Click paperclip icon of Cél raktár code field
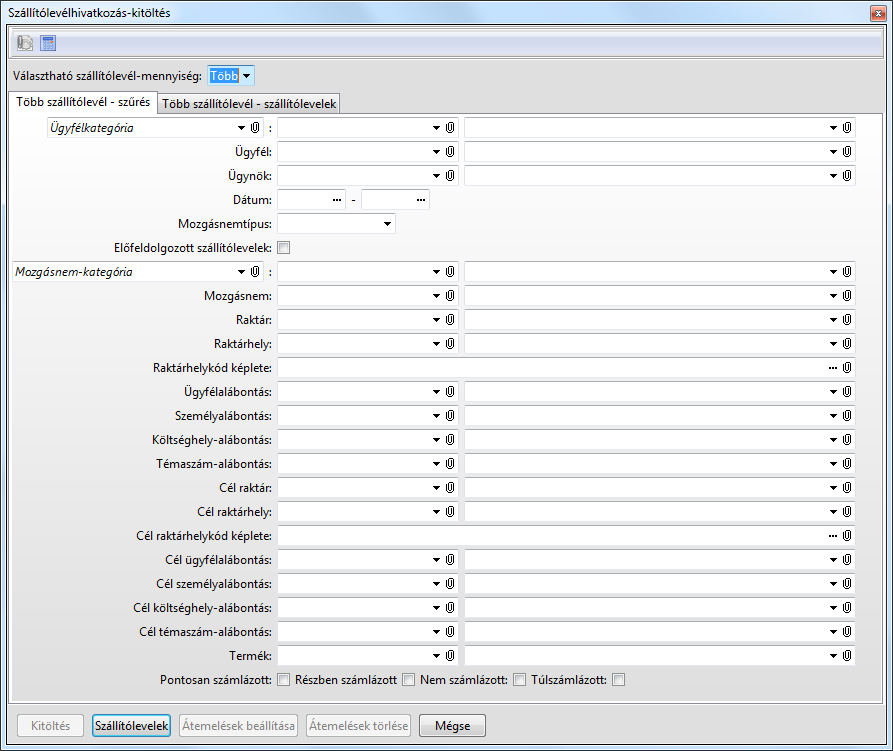893x751 pixels. pos(450,488)
